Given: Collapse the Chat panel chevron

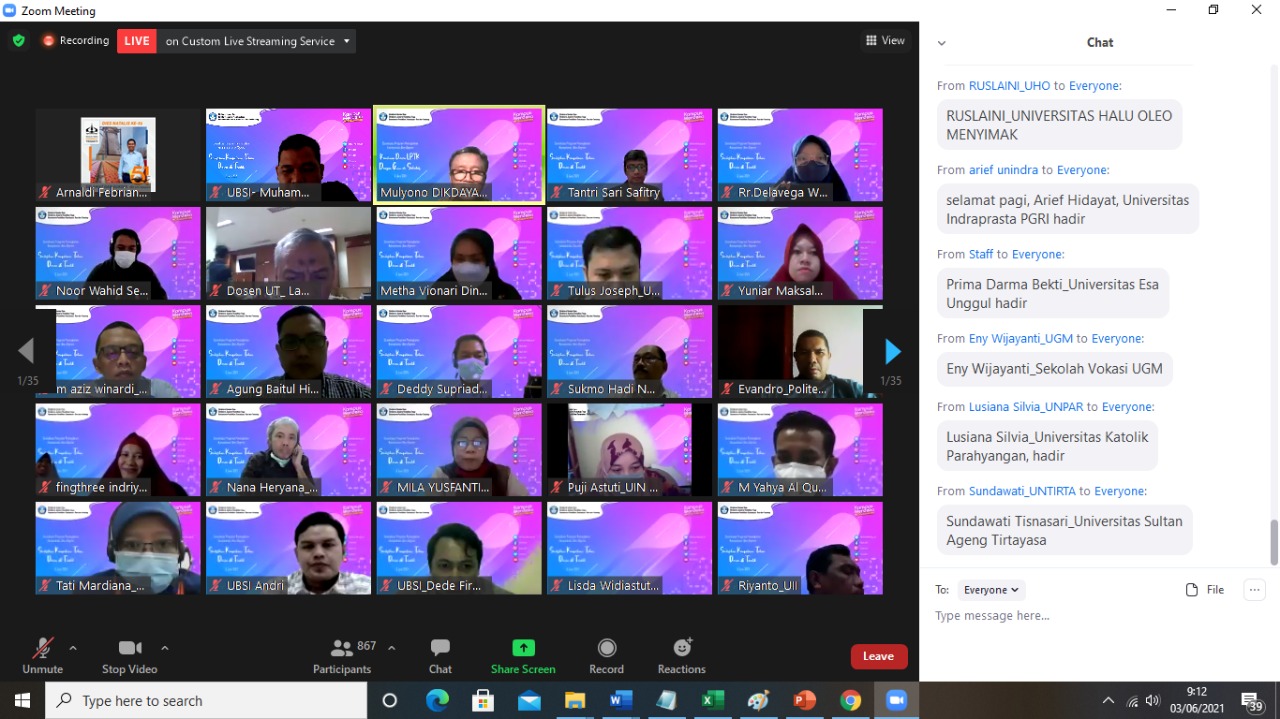Looking at the screenshot, I should point(941,43).
